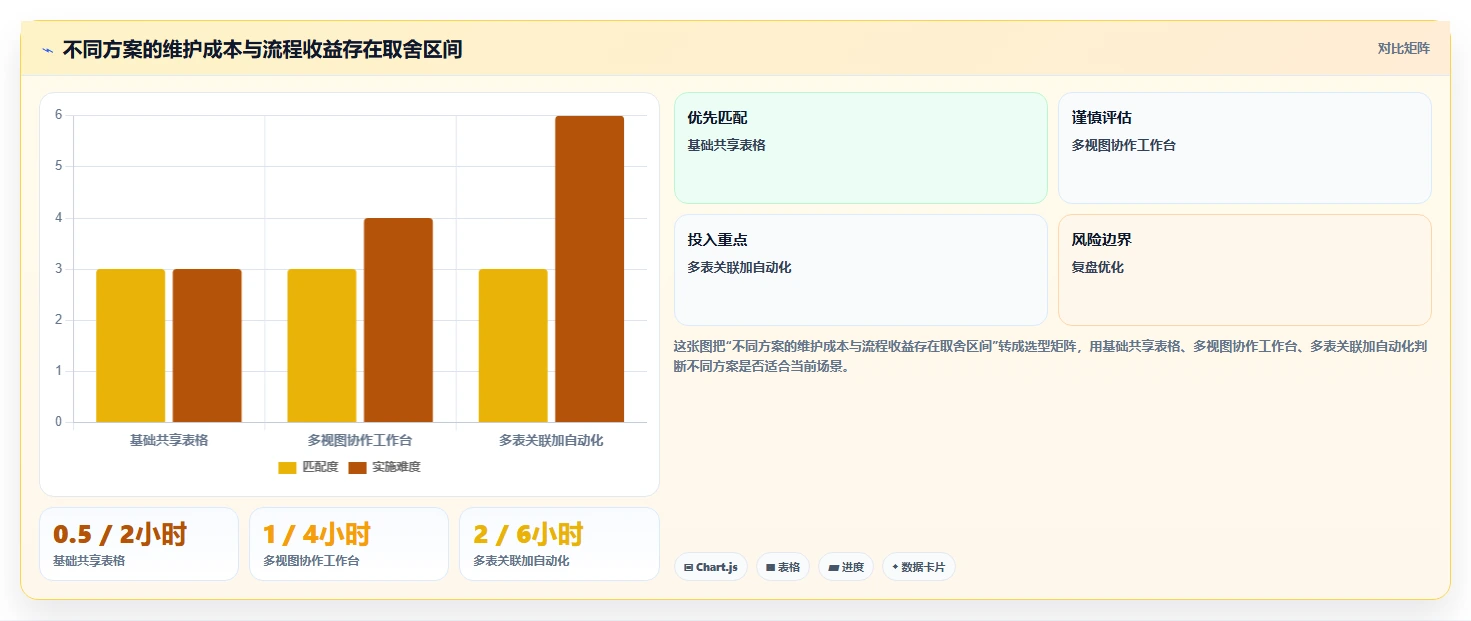This screenshot has height=621, width=1471.
Task: Click 基础共享表格 inside the 优先匹配 card
Action: click(726, 145)
